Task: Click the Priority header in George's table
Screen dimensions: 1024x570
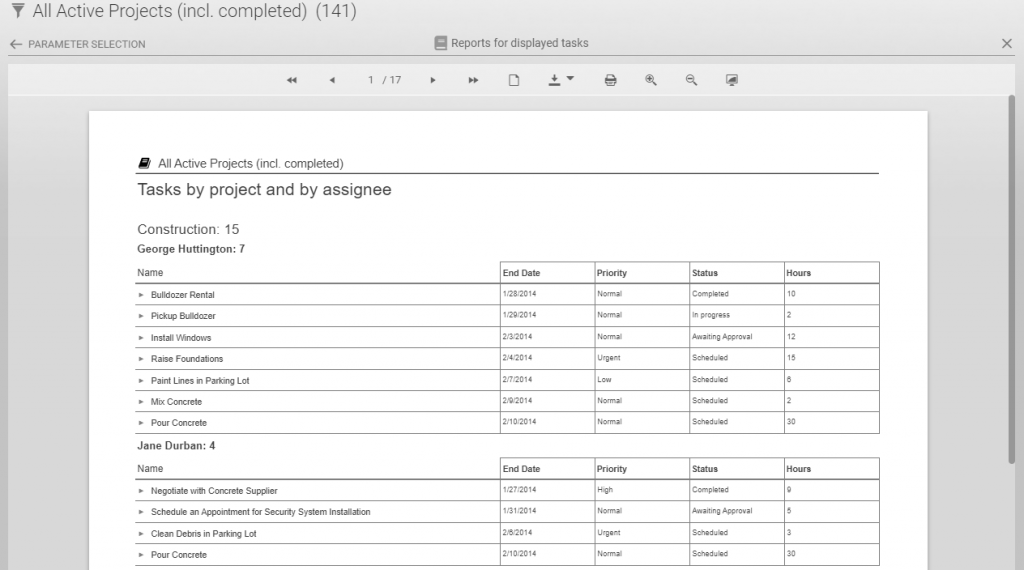Action: (611, 273)
